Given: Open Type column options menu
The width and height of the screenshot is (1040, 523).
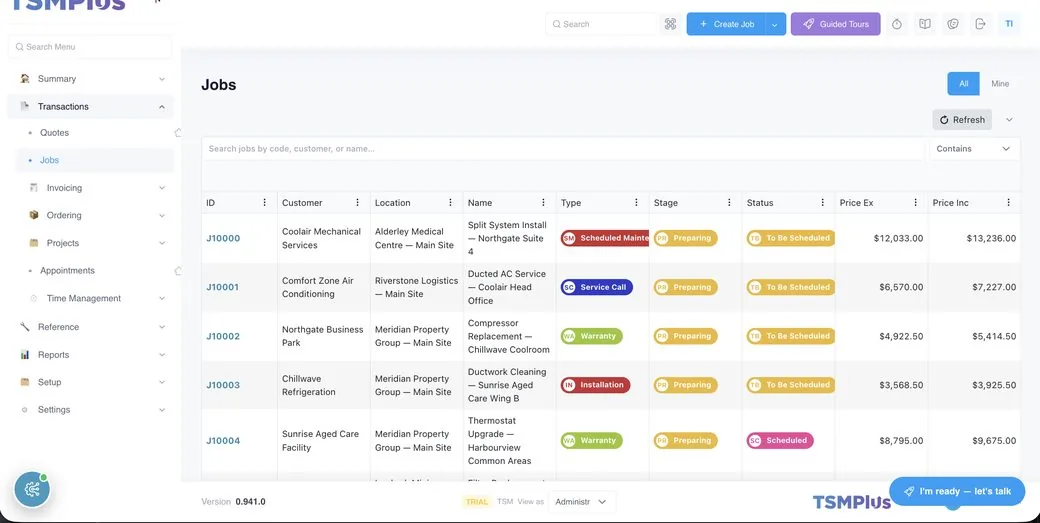Looking at the screenshot, I should 636,203.
